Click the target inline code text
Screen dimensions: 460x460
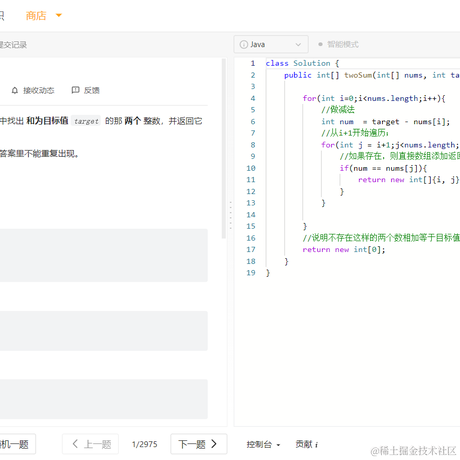86,121
